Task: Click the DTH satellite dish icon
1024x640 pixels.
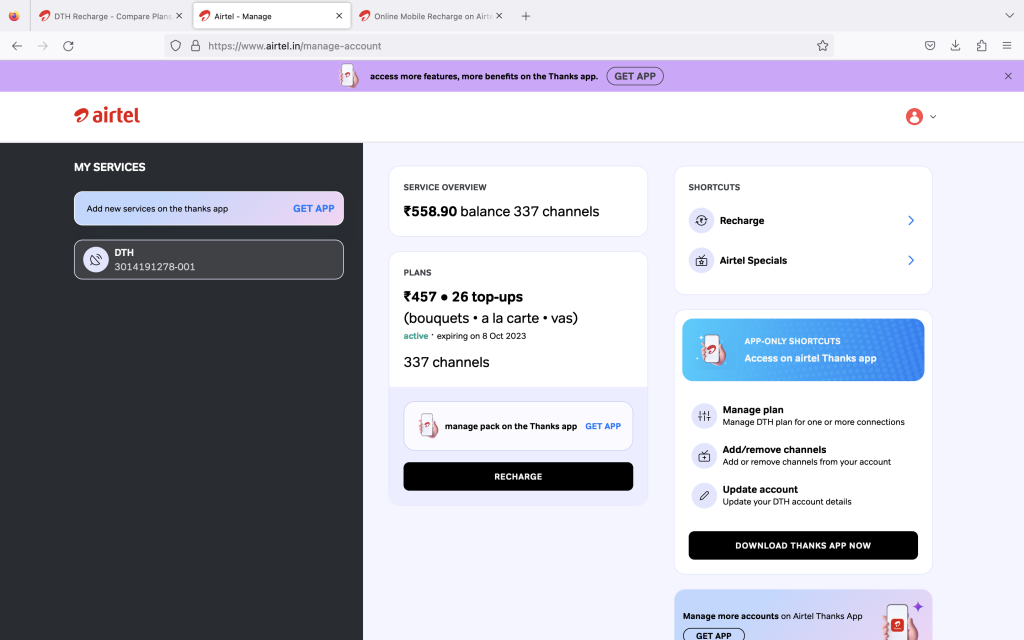Action: pyautogui.click(x=95, y=259)
